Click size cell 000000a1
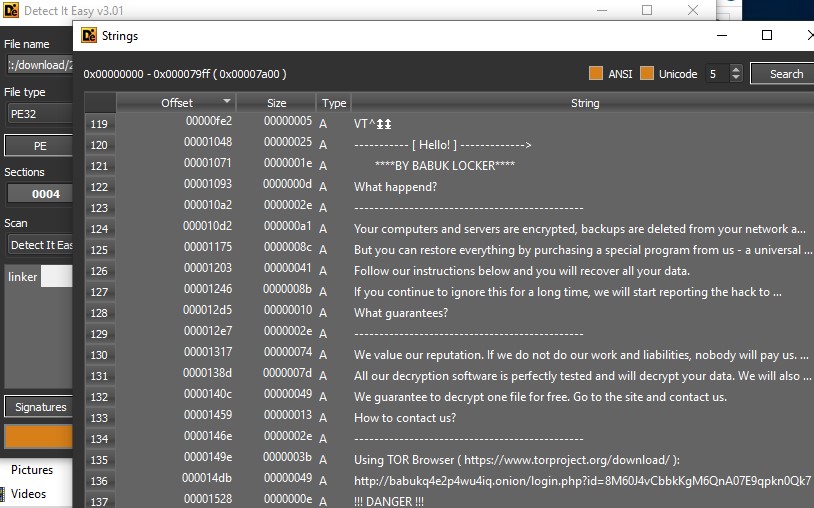 [288, 226]
